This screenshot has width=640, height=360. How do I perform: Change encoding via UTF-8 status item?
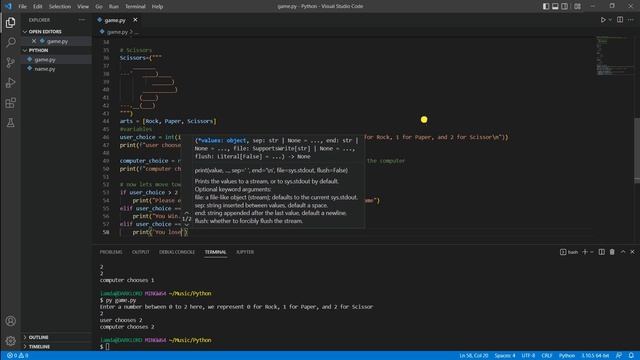[x=528, y=356]
